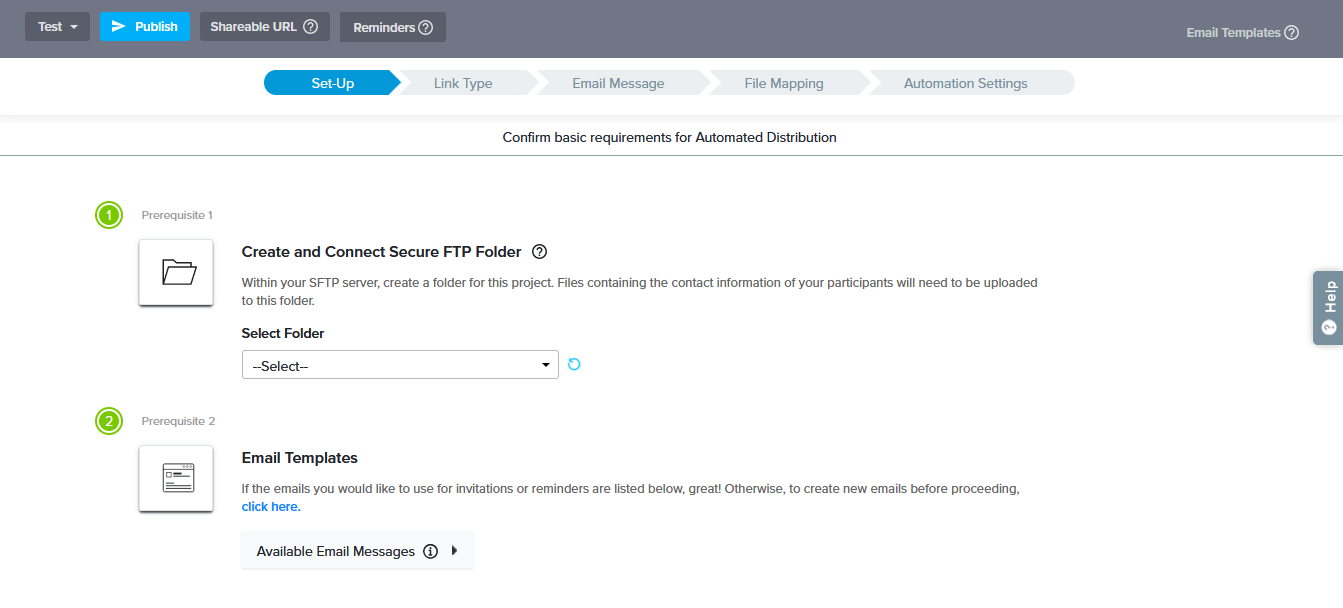Screen dimensions: 1343x608
Task: Go to the Link Type step
Action: [463, 83]
